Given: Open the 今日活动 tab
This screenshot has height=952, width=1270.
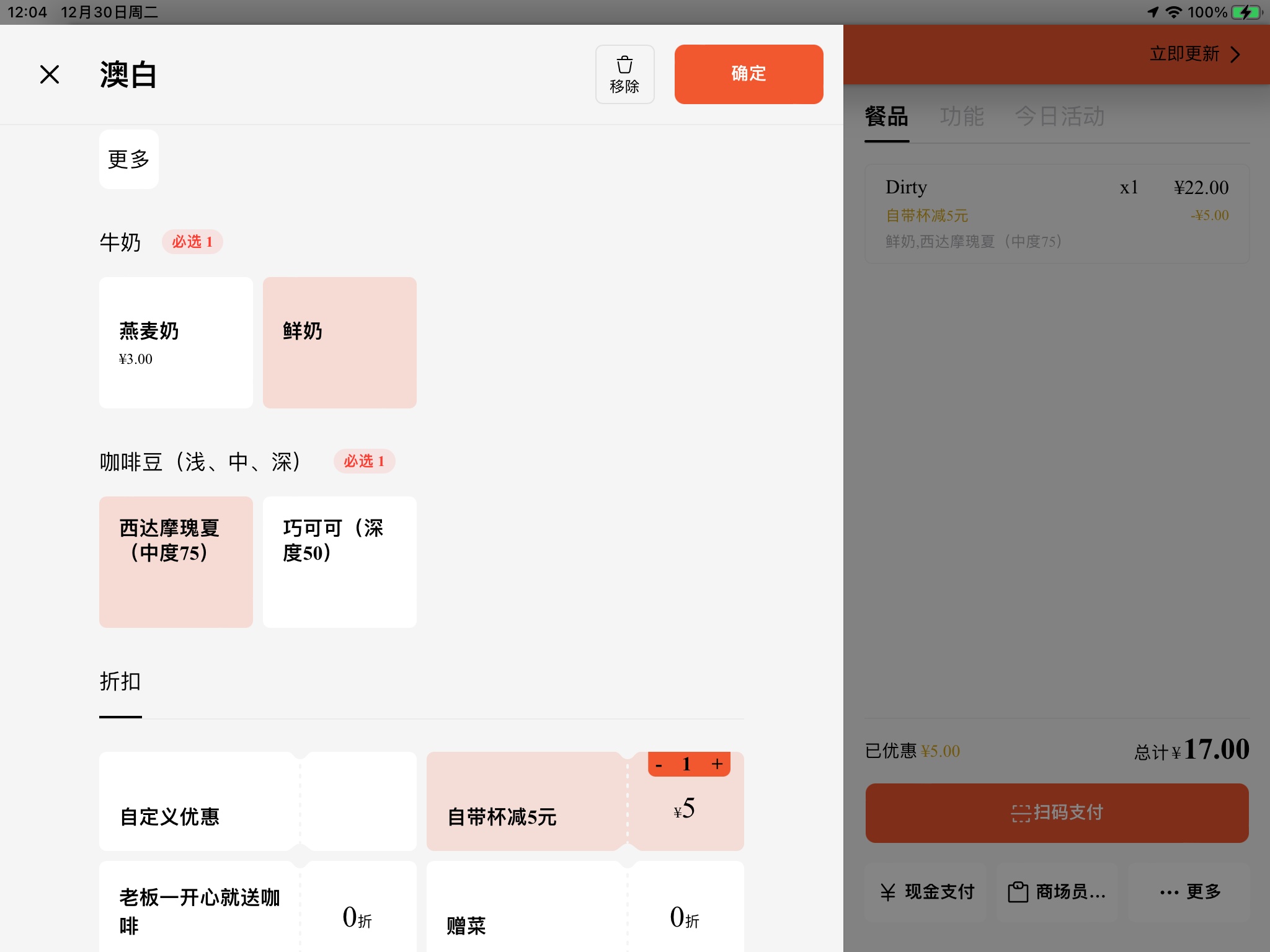Looking at the screenshot, I should [x=1060, y=117].
